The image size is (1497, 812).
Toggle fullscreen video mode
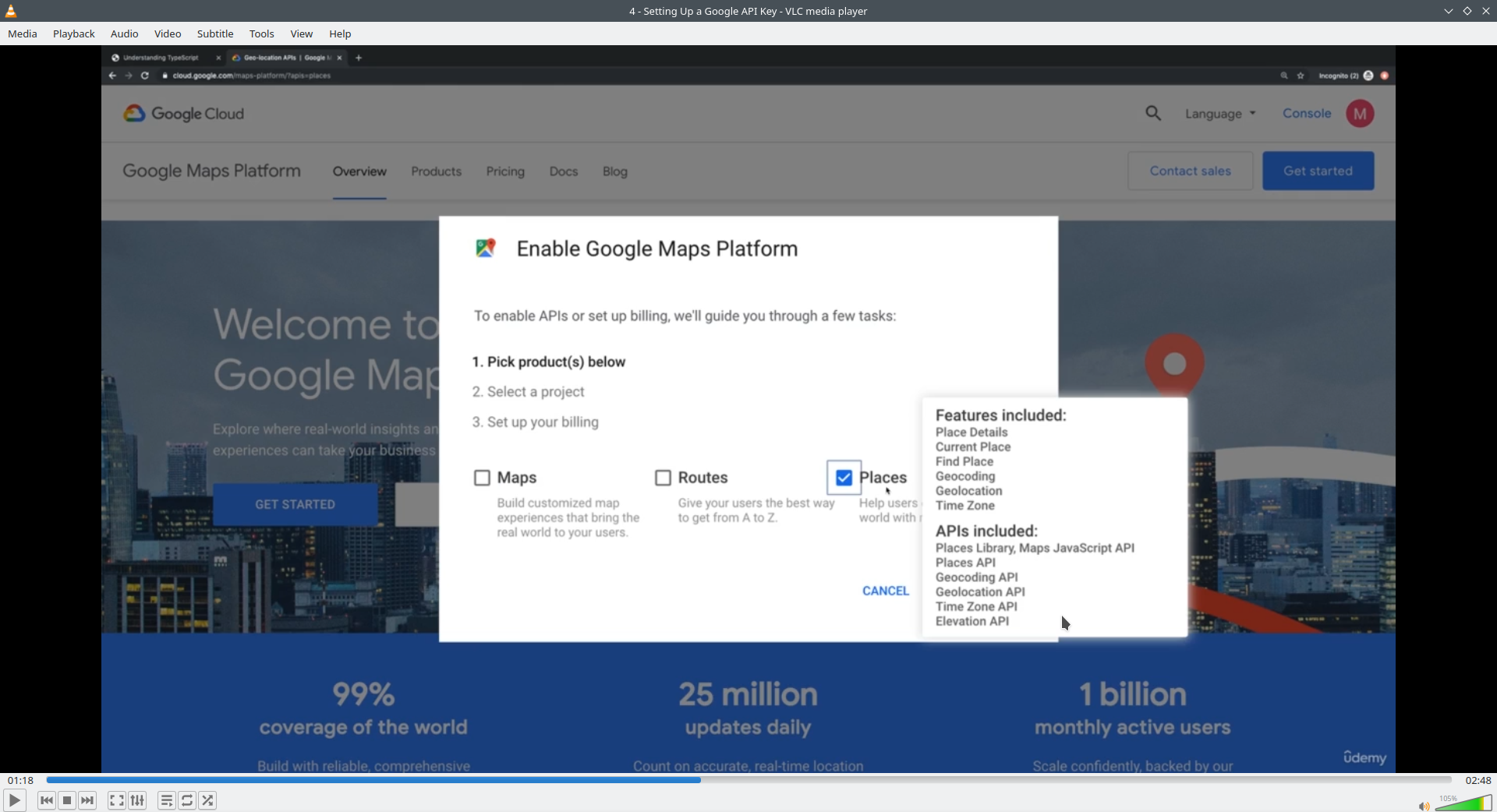[x=116, y=800]
